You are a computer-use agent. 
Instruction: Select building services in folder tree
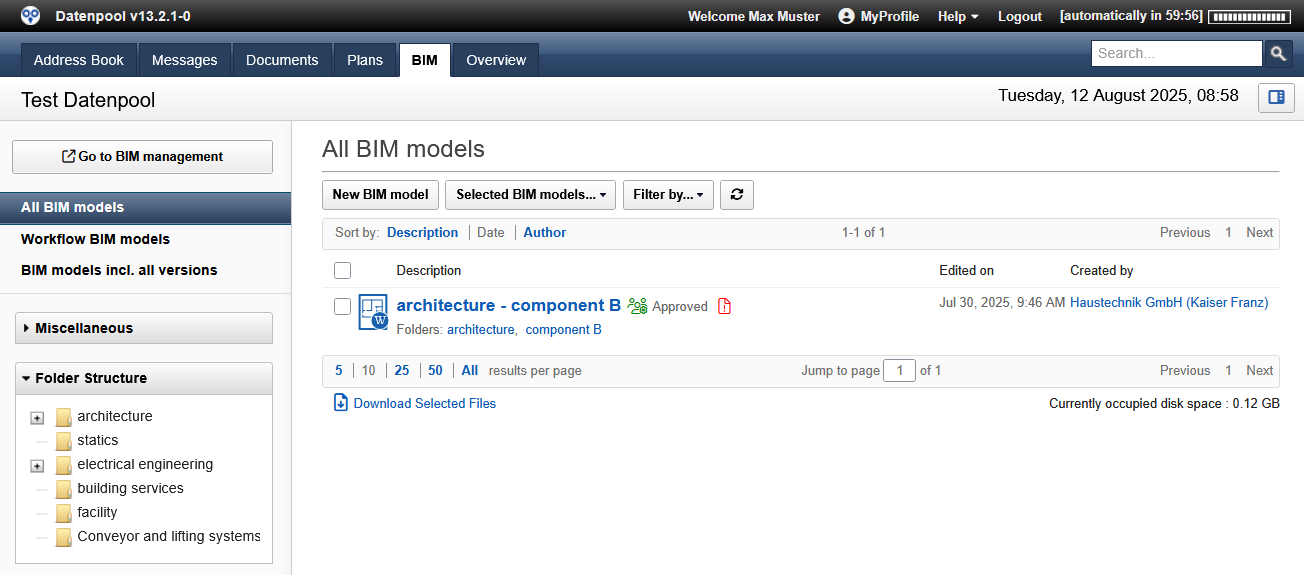click(x=131, y=488)
